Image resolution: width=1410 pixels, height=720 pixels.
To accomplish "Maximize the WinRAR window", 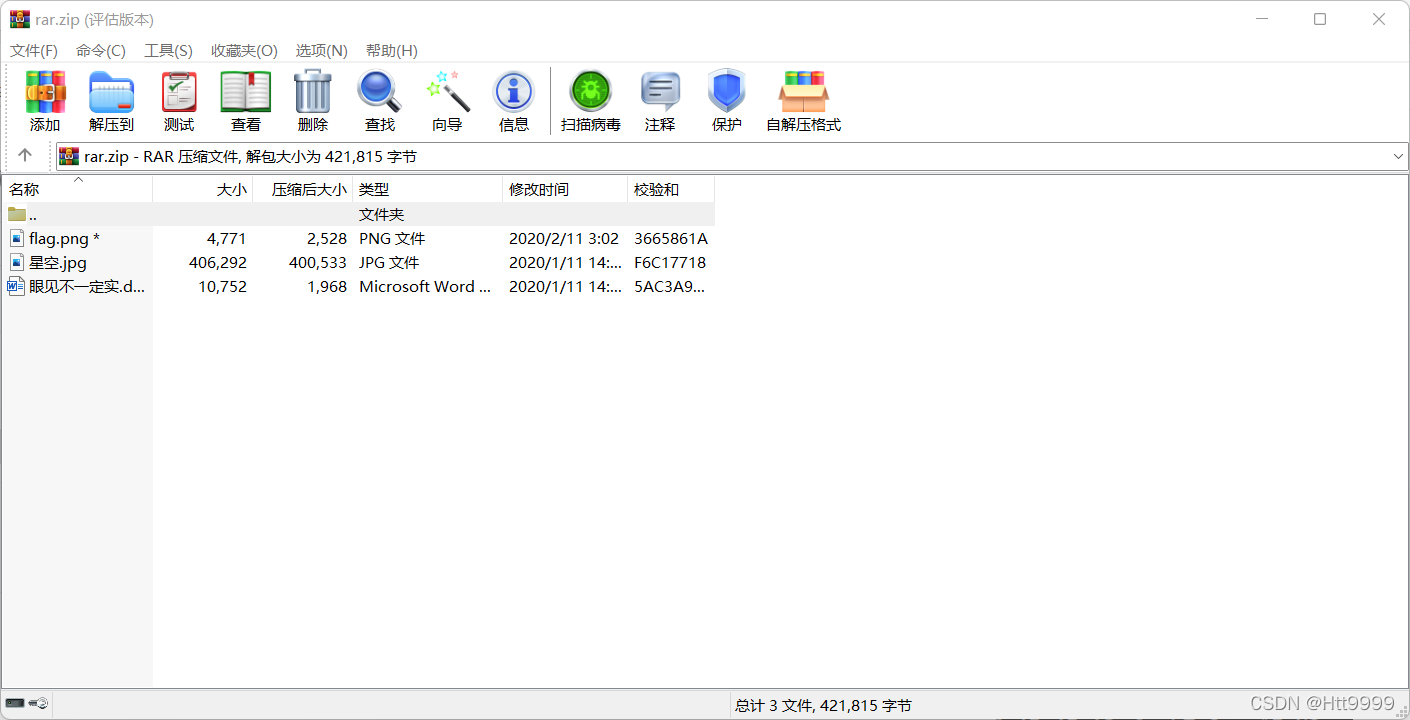I will coord(1320,19).
